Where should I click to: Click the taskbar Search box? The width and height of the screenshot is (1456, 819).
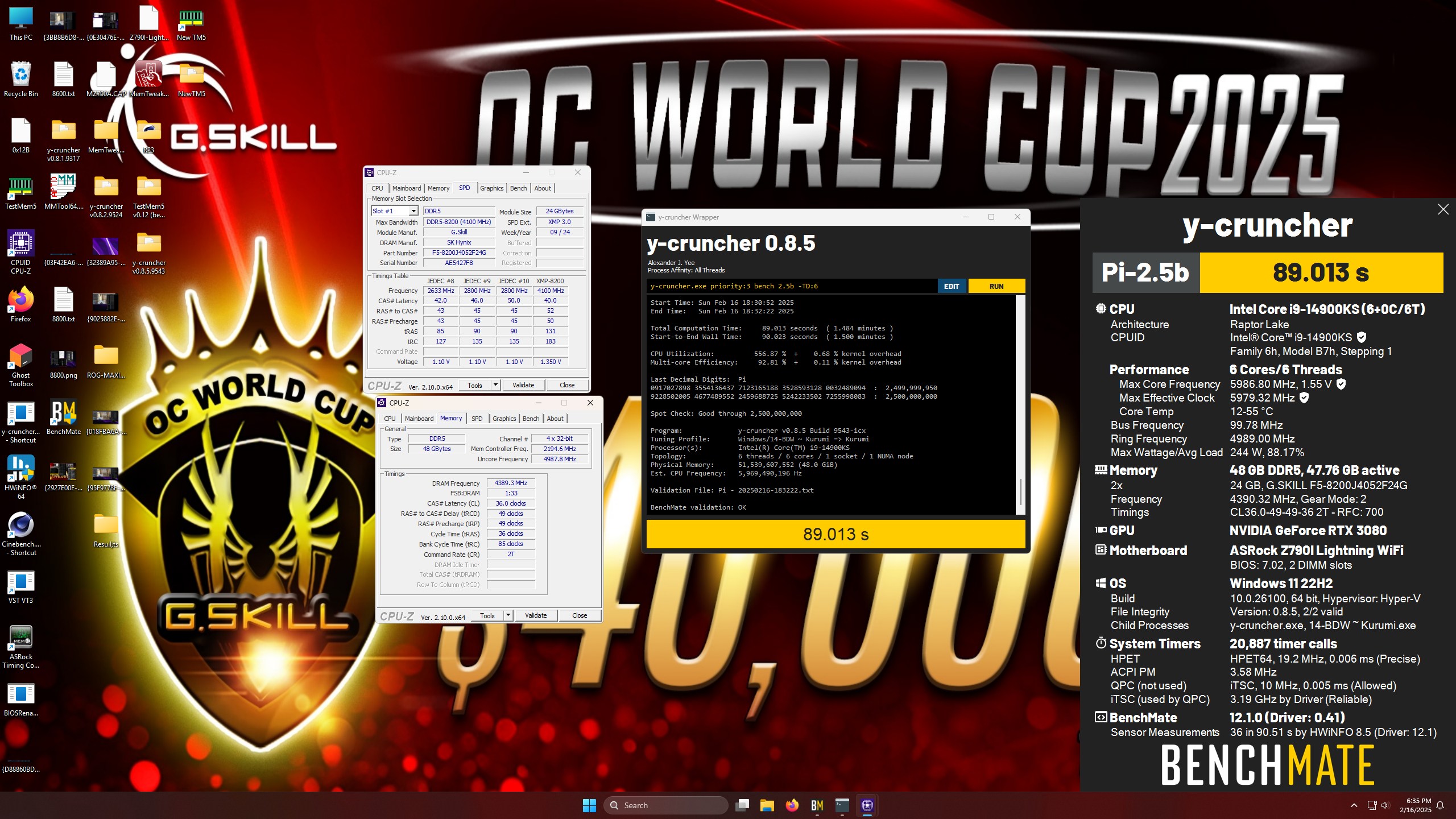665,805
